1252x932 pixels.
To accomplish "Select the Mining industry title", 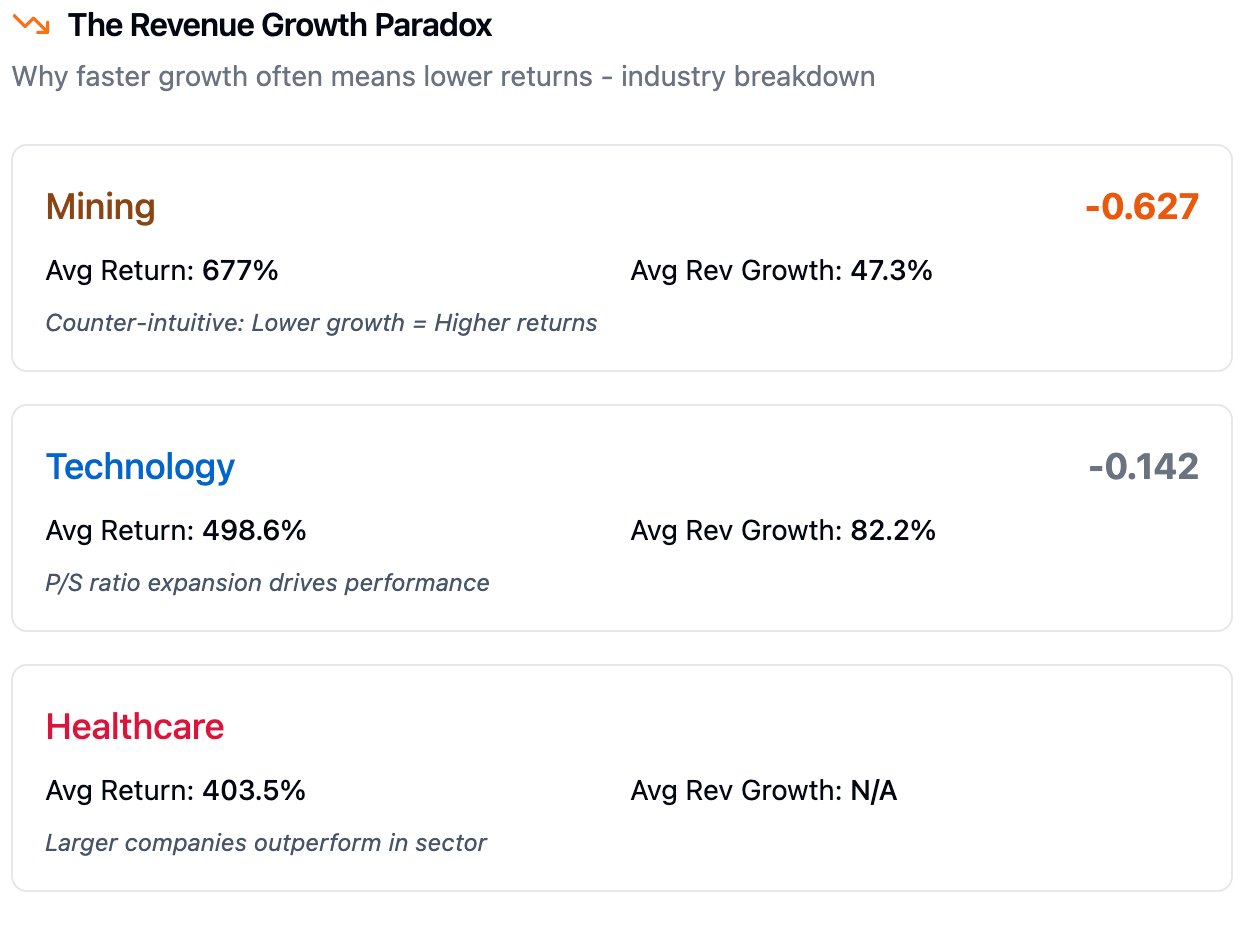I will (101, 207).
